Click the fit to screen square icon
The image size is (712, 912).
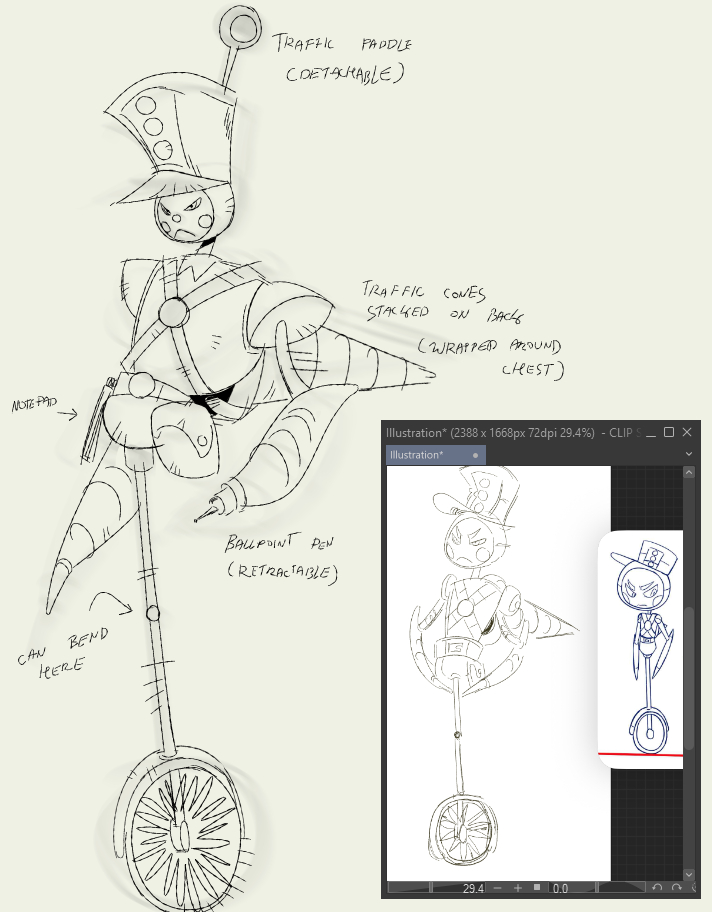click(537, 888)
